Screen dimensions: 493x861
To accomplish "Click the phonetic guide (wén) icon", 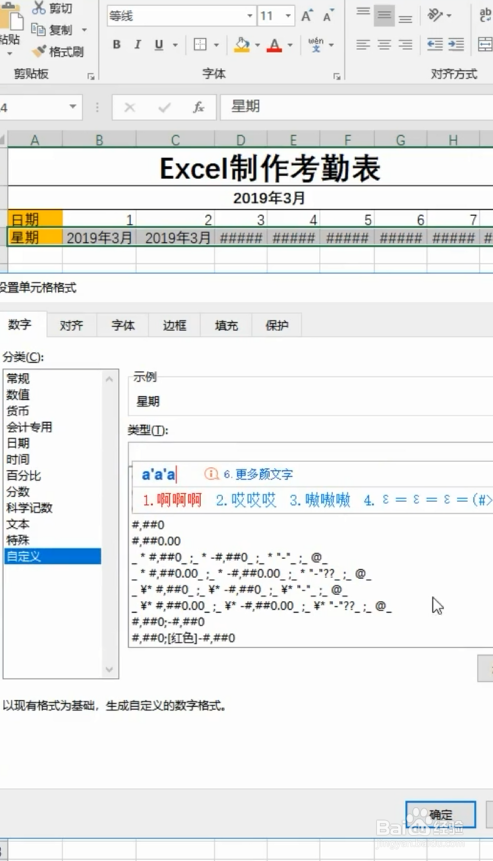I will pos(316,44).
